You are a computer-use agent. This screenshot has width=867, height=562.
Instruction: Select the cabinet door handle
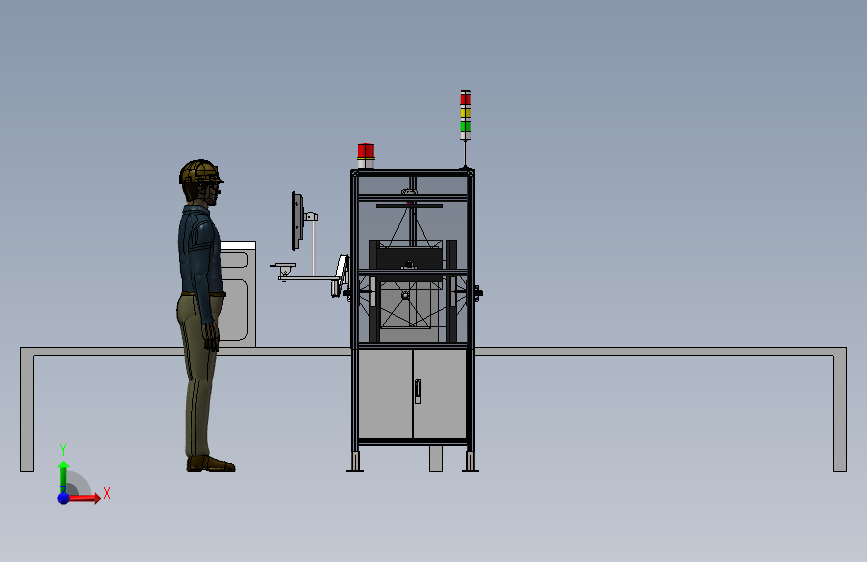[418, 391]
